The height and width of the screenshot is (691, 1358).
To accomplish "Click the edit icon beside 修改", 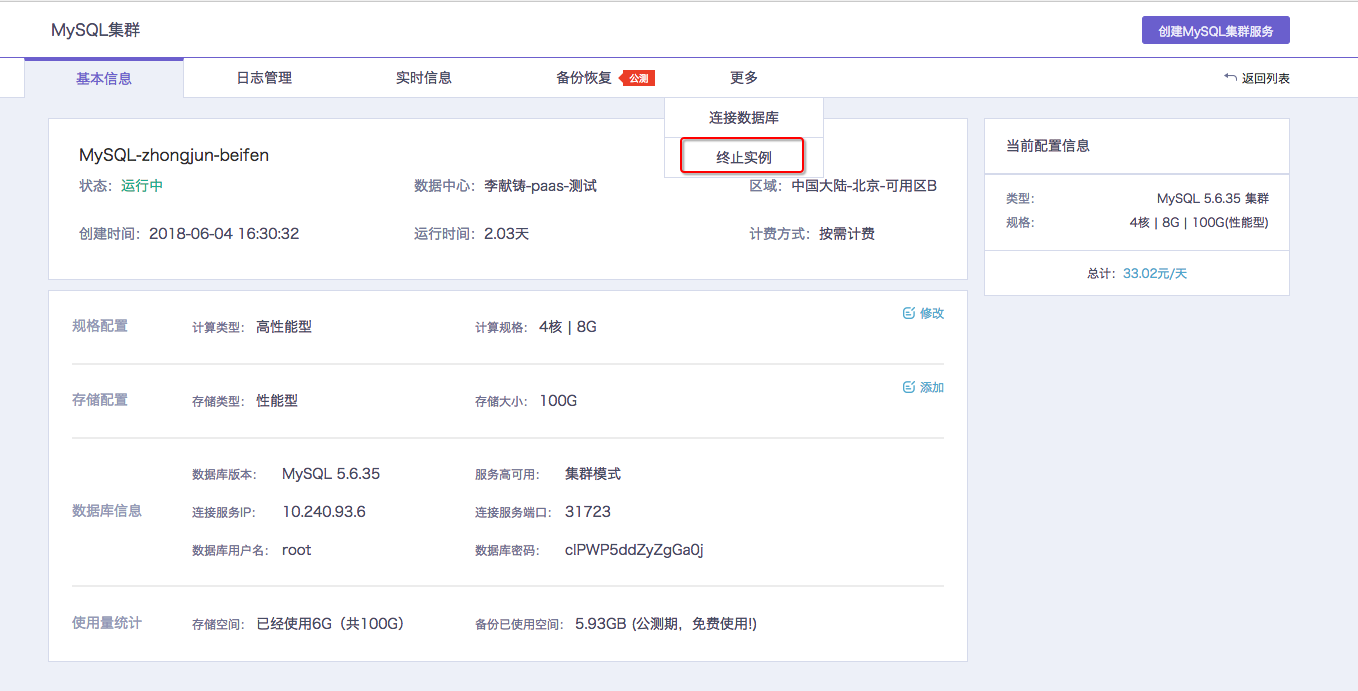I will [x=909, y=313].
